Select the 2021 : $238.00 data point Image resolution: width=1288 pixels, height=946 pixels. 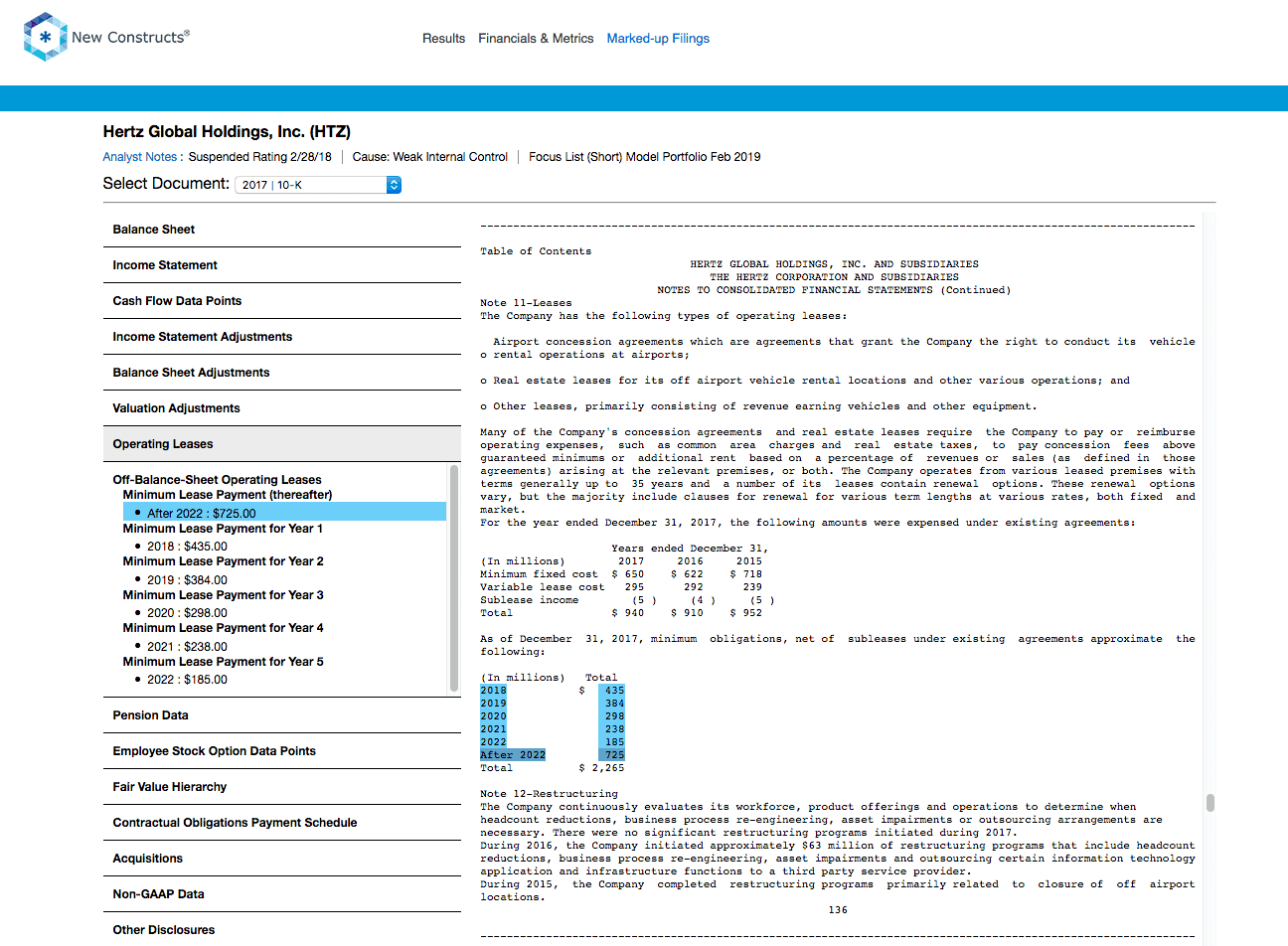click(x=187, y=647)
